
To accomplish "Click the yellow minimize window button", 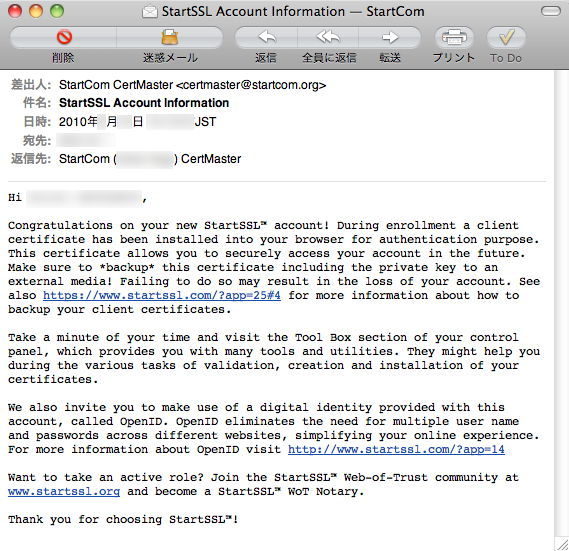I will (36, 11).
